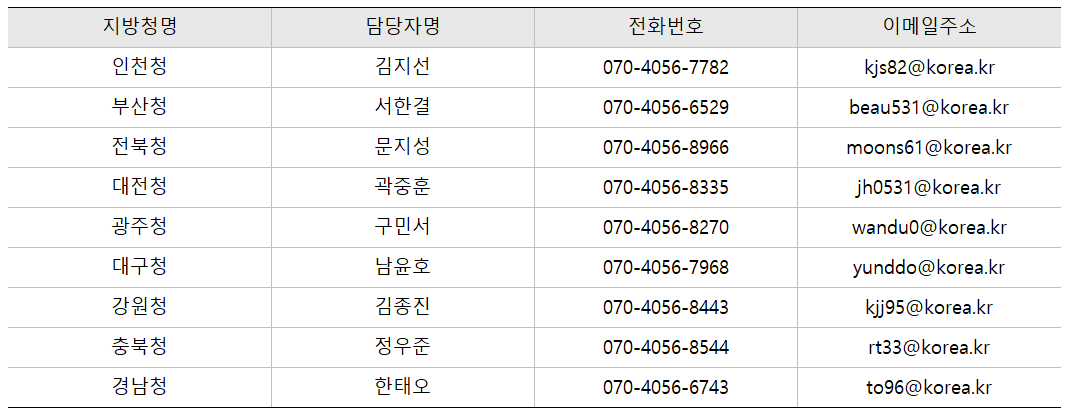Click the 지방청명 column header
This screenshot has width=1069, height=415.
139,27
